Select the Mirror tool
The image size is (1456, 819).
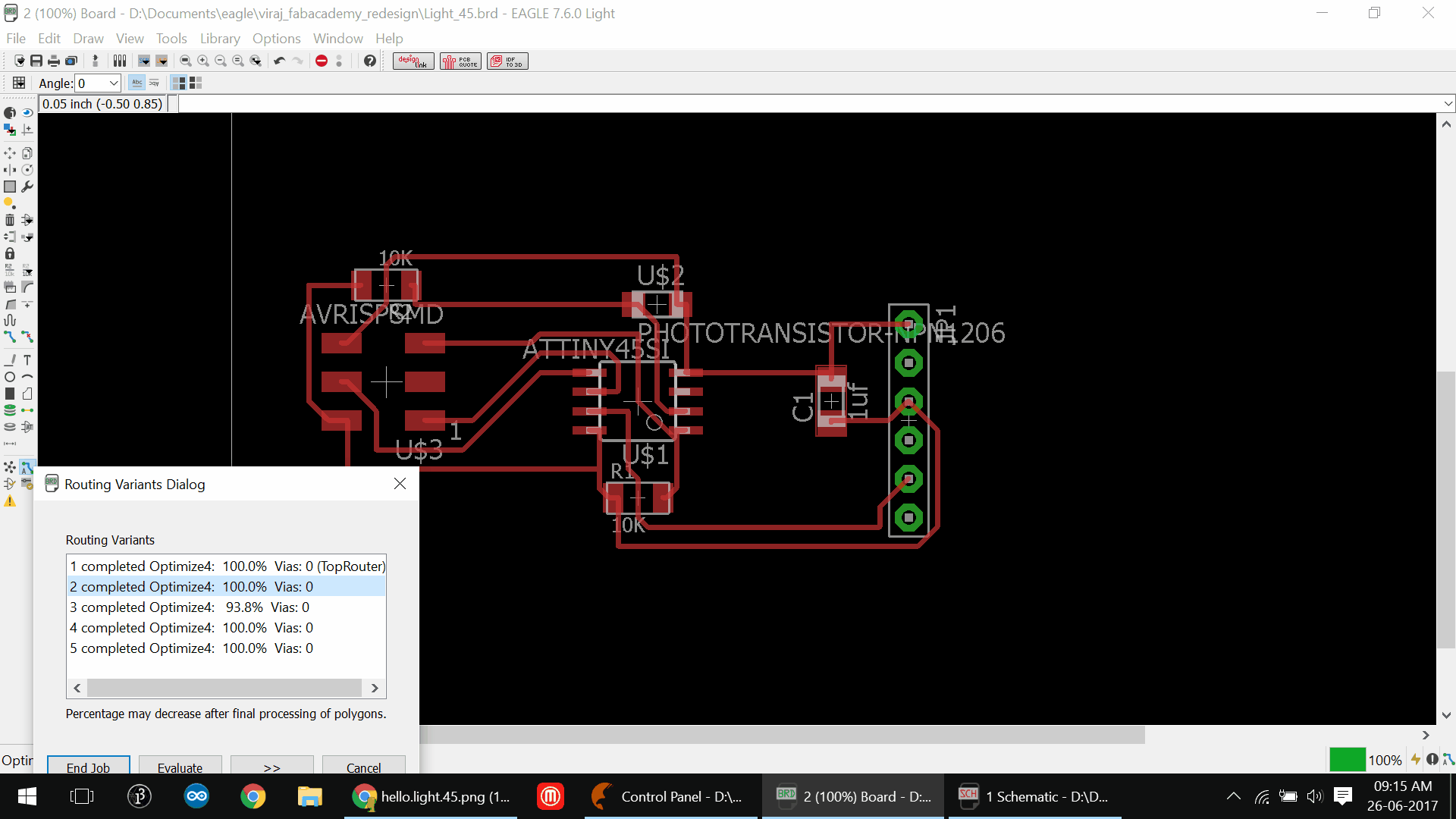(10, 170)
